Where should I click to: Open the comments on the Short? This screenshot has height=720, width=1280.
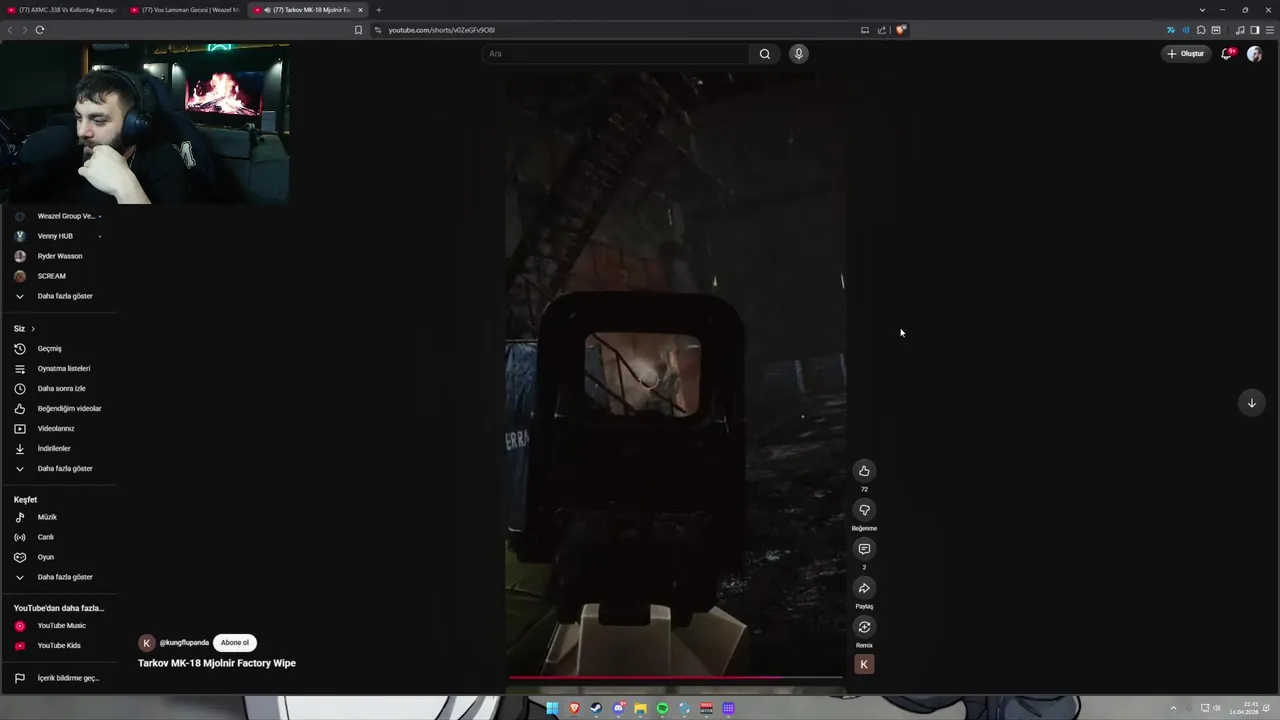[x=864, y=549]
